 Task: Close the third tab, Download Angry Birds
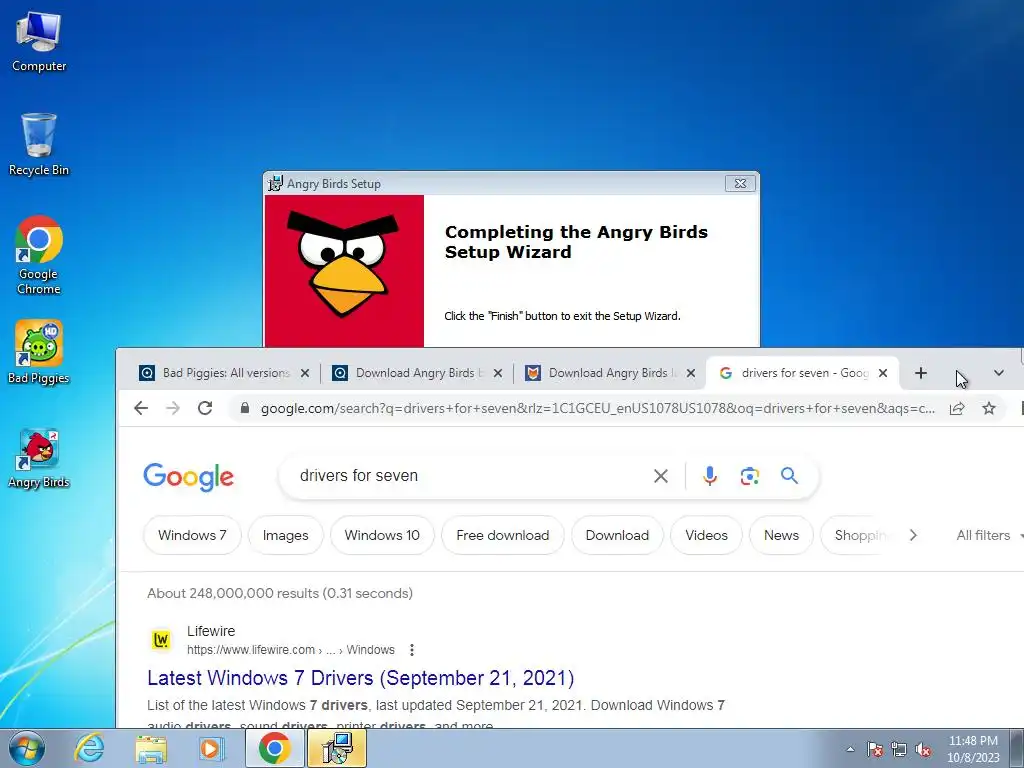pyautogui.click(x=691, y=373)
